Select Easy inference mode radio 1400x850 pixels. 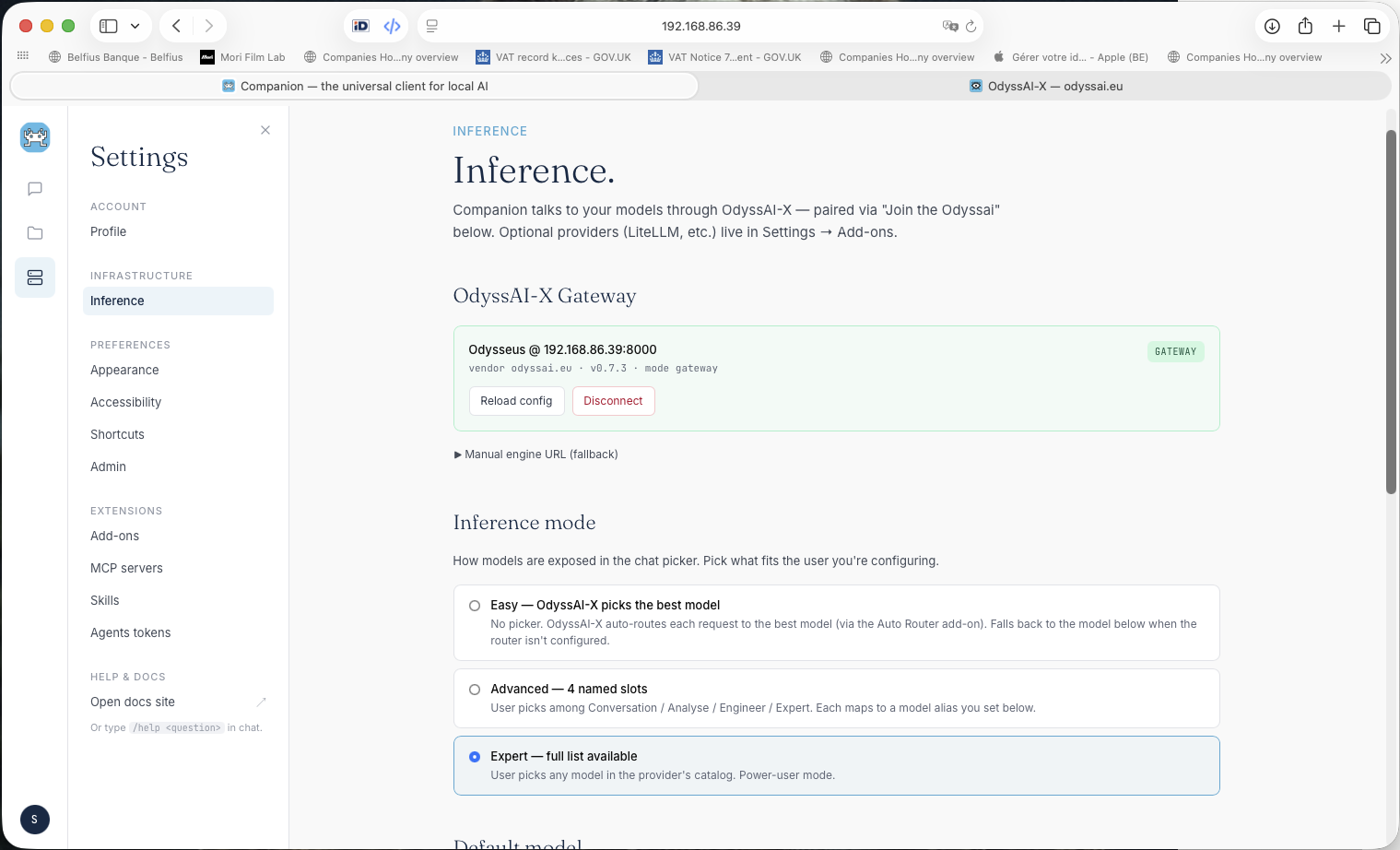475,606
